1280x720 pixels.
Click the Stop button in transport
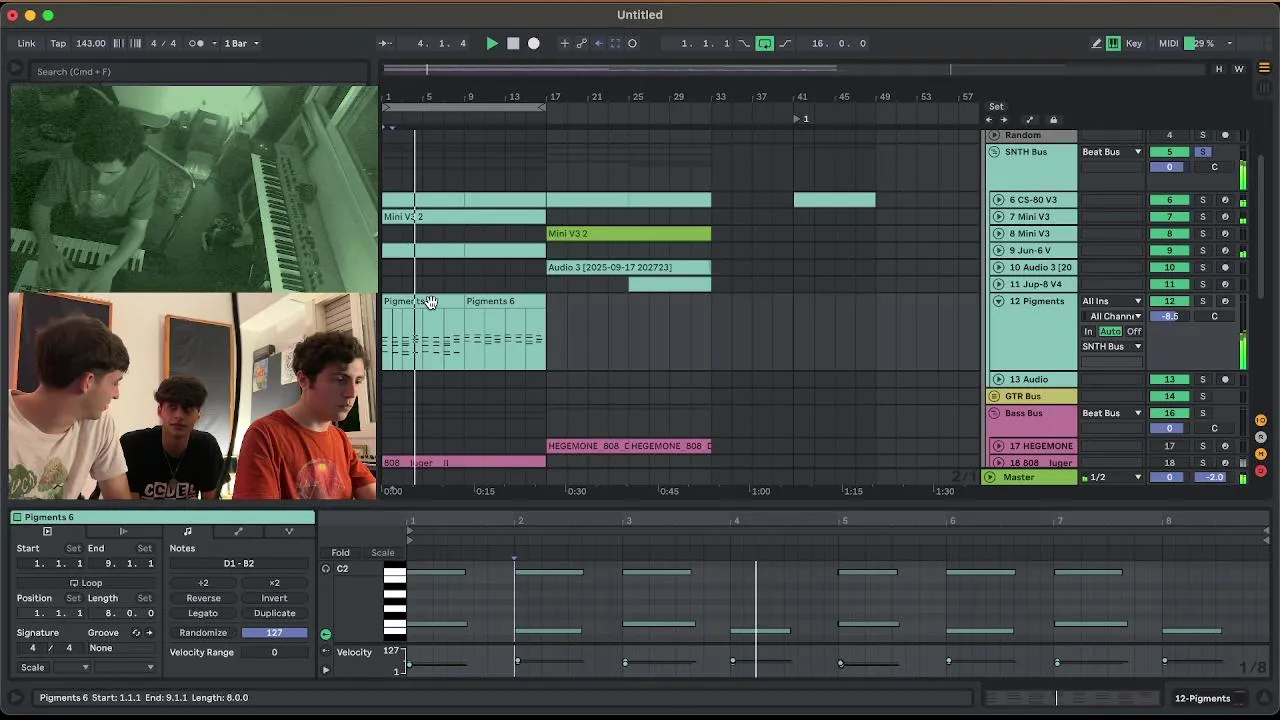pos(513,43)
